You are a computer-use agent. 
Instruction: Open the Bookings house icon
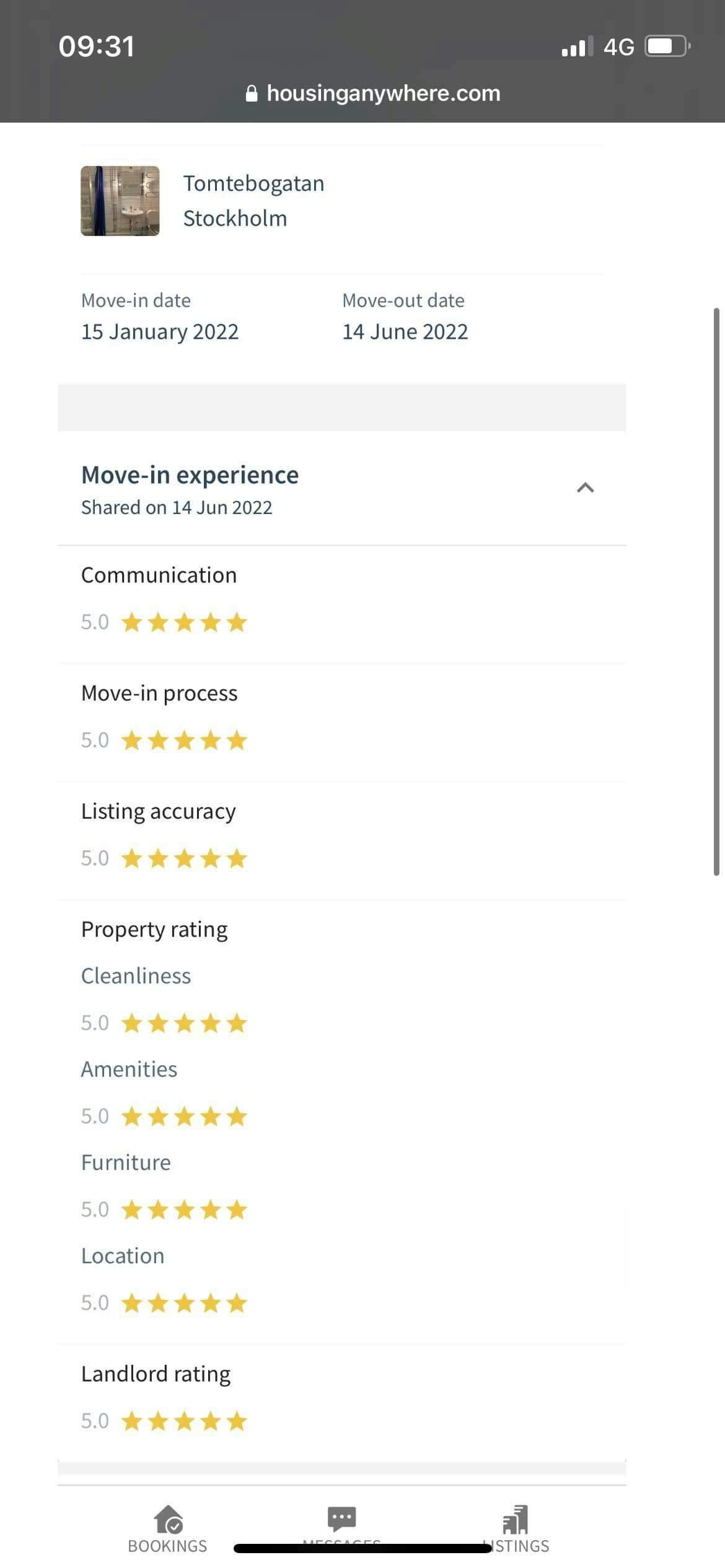[169, 1520]
